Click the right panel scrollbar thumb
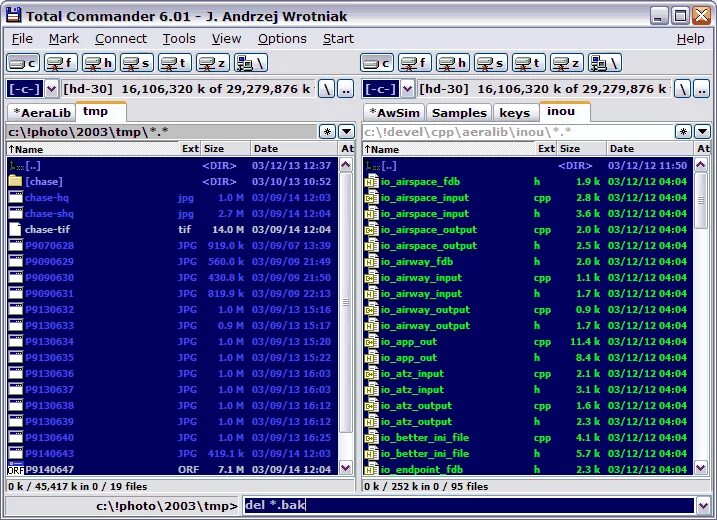Viewport: 717px width, 520px height. click(701, 200)
